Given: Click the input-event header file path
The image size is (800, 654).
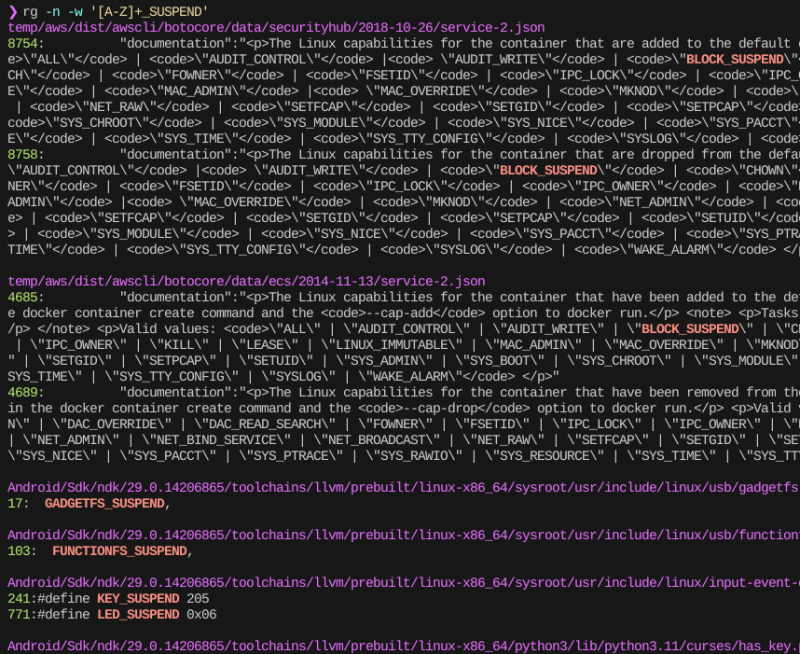Looking at the screenshot, I should [400, 582].
